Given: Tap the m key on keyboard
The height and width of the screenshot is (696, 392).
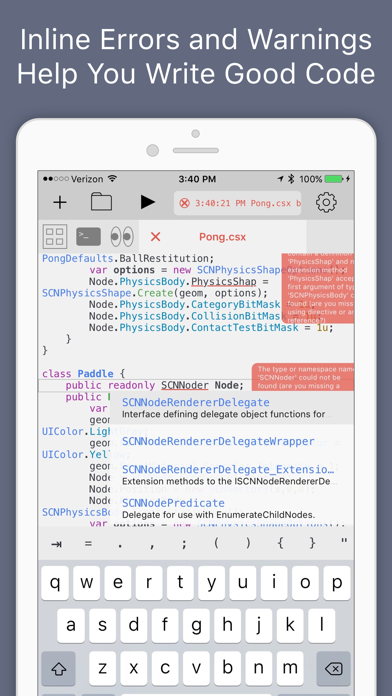Looking at the screenshot, I should click(x=290, y=668).
